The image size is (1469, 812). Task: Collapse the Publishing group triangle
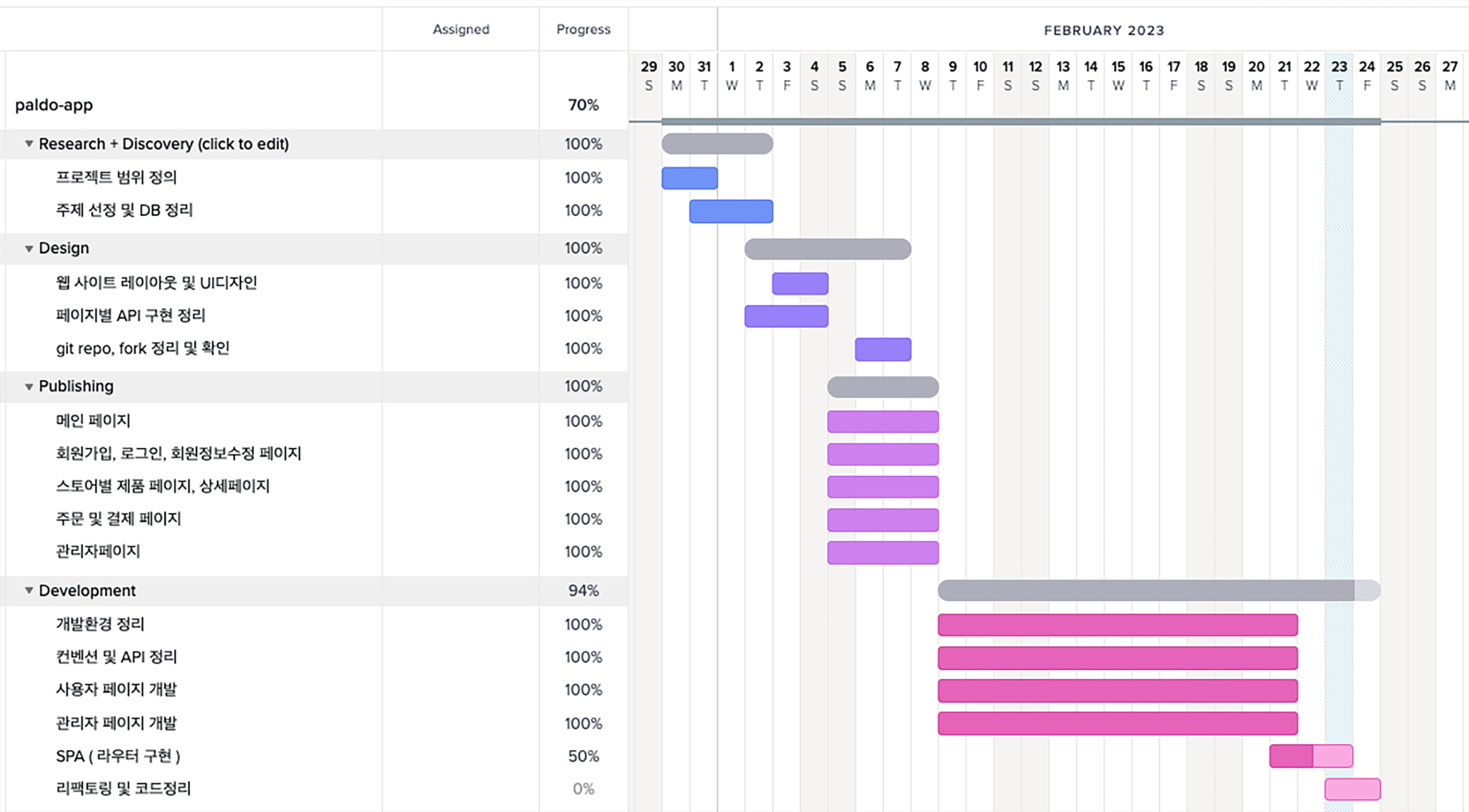[x=28, y=387]
